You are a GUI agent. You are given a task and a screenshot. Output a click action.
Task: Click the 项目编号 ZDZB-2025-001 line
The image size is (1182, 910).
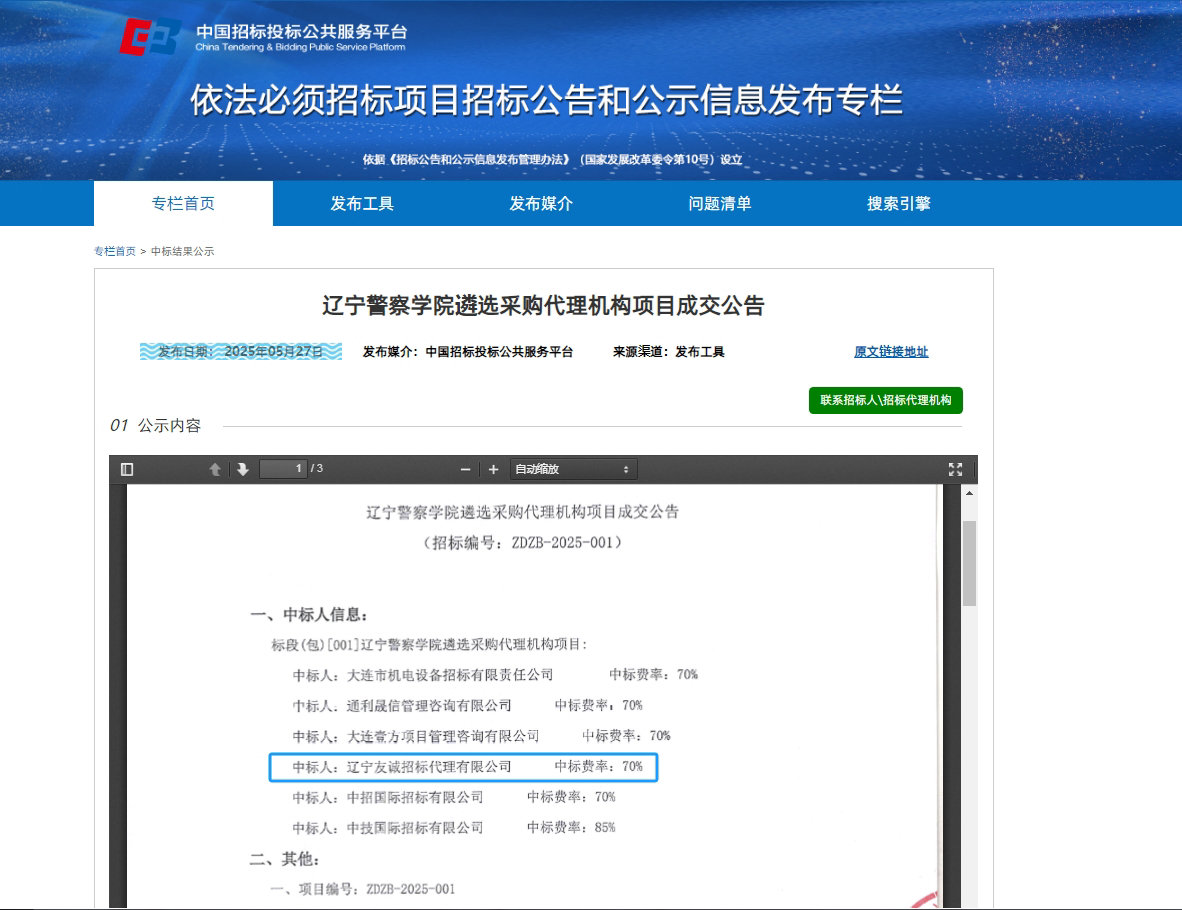(363, 889)
